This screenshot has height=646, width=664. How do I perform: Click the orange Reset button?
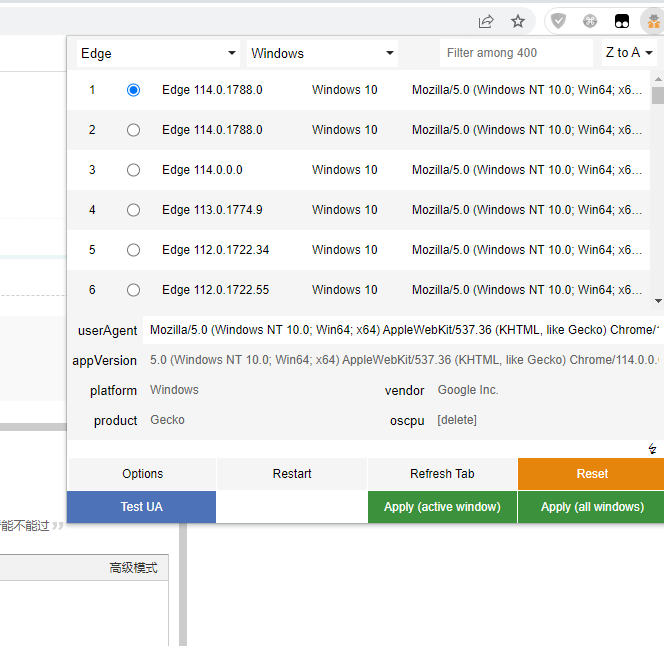[592, 474]
